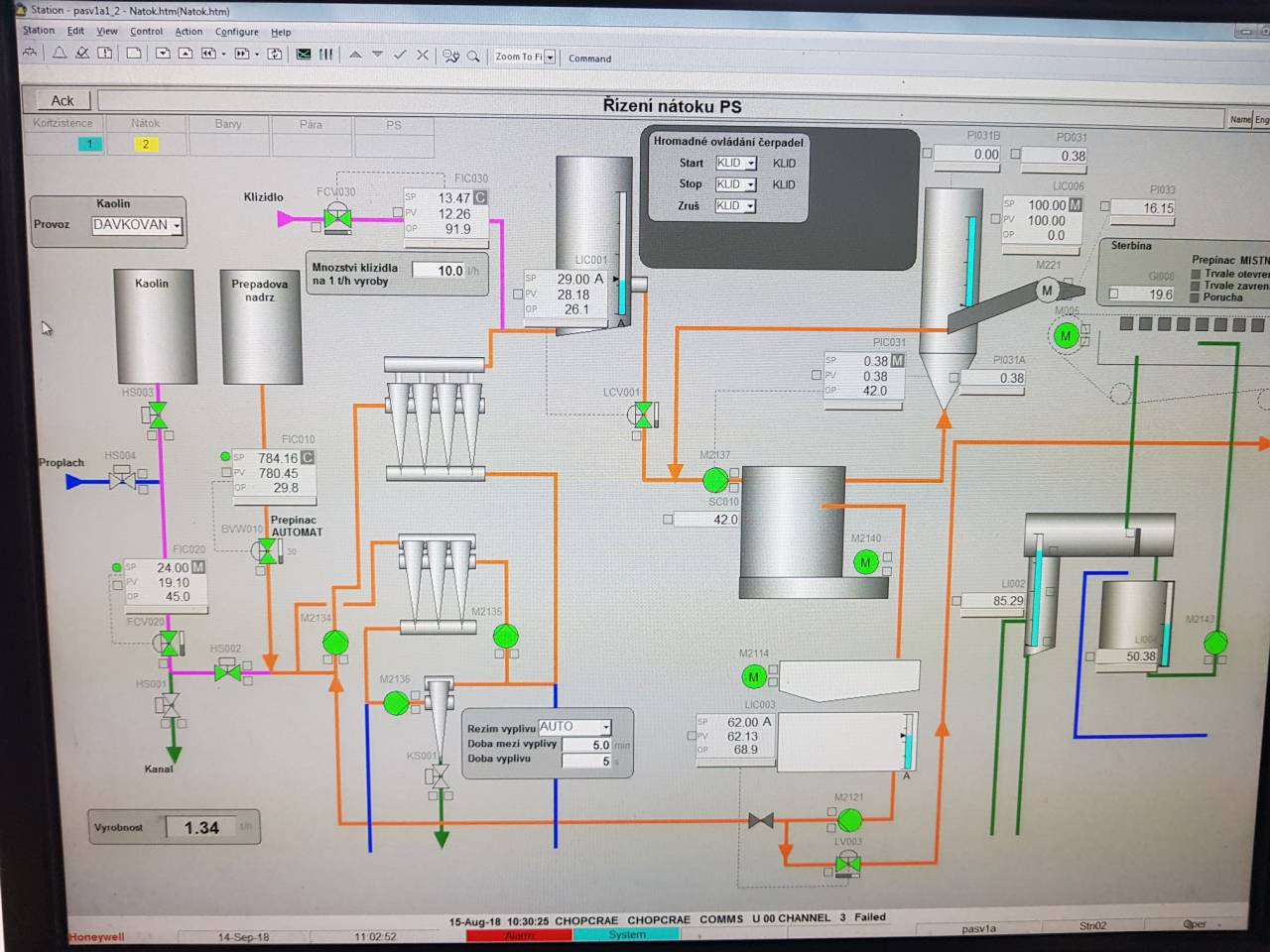Click the LIC001 cyan level bar

tap(622, 295)
